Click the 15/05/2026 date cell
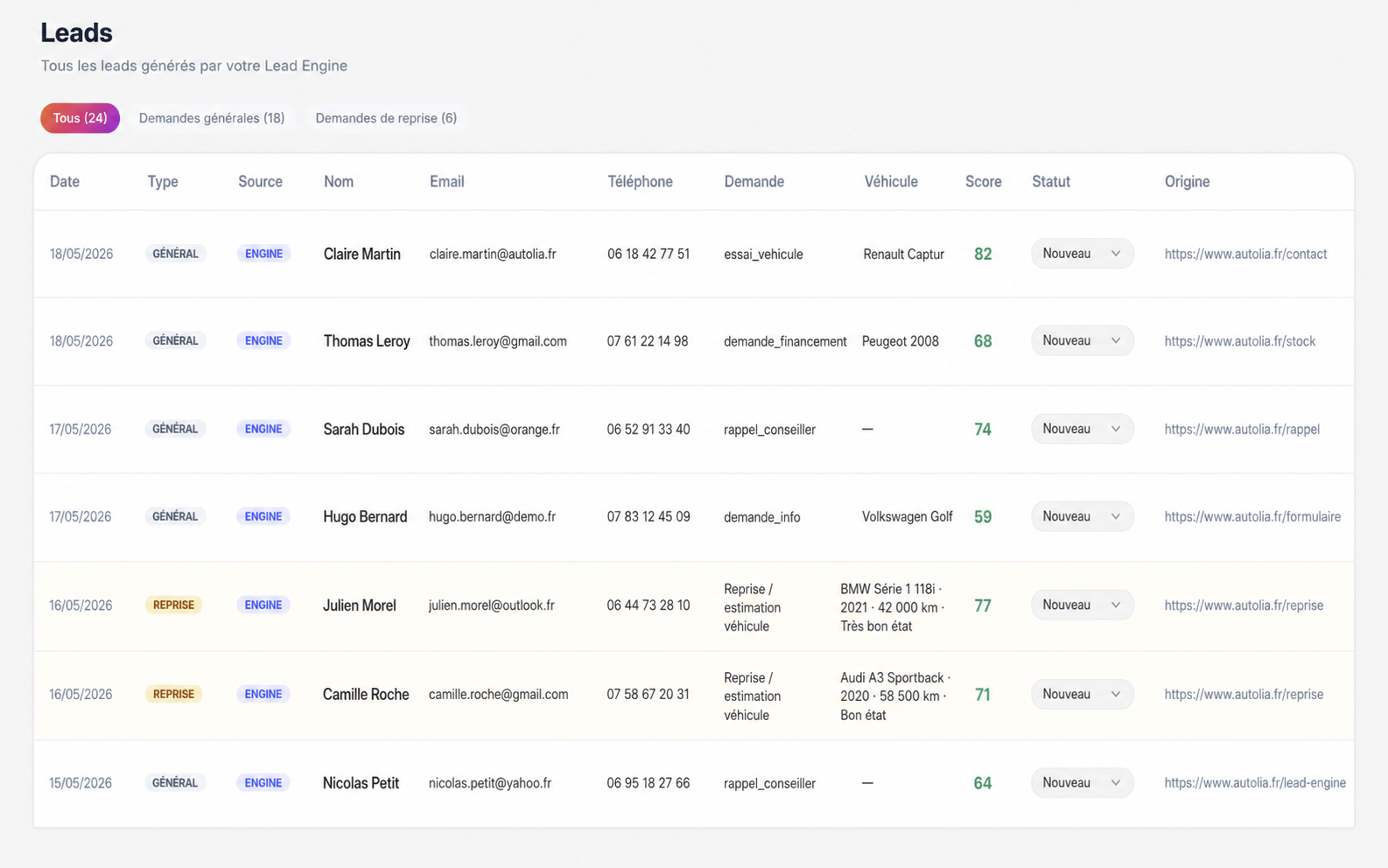Screen dimensions: 1388x868 click(81, 782)
